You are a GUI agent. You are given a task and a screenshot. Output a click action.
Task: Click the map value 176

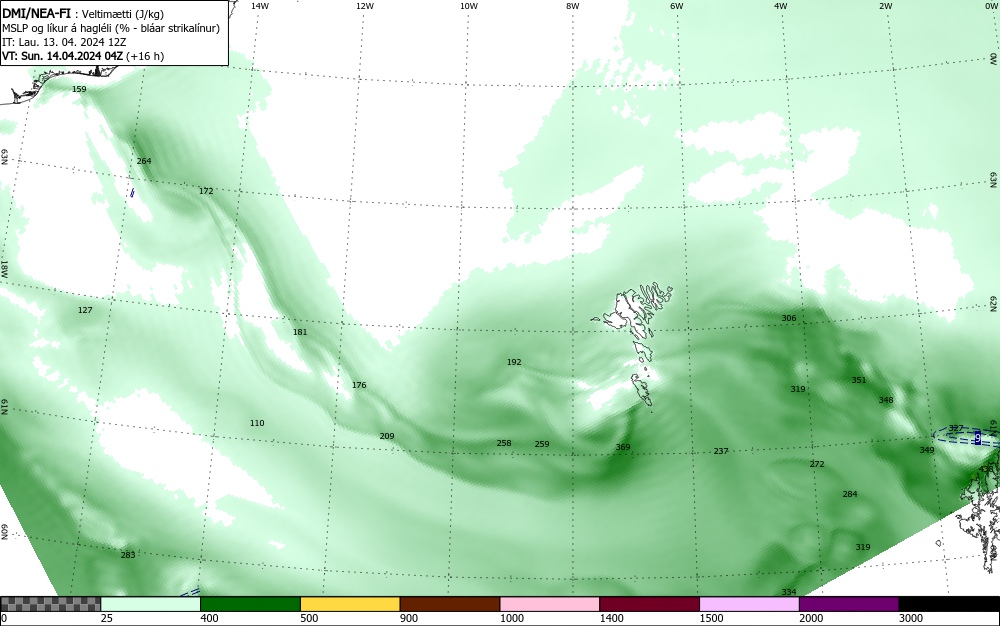(359, 384)
